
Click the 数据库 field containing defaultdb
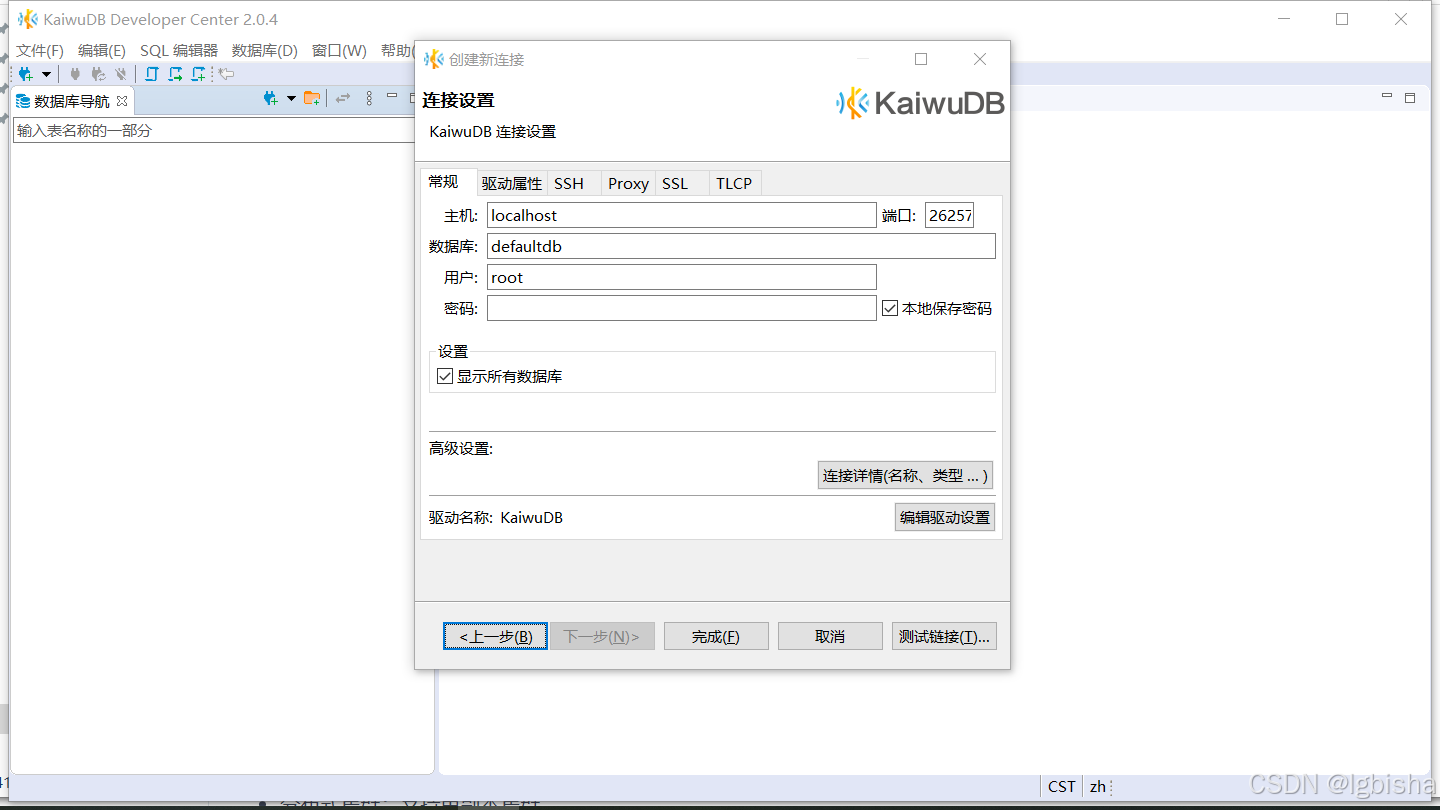741,246
